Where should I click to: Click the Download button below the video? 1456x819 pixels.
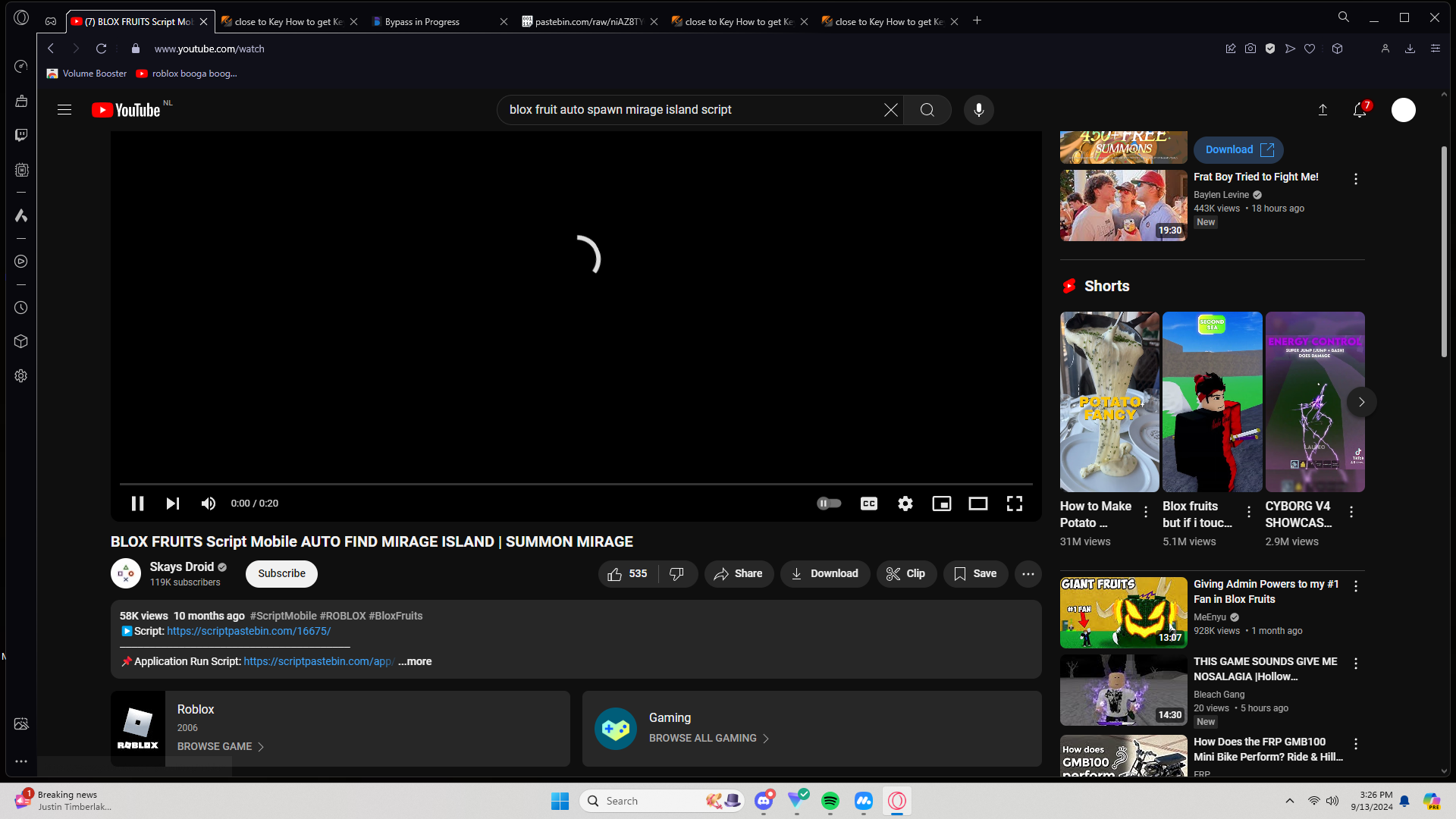(825, 574)
